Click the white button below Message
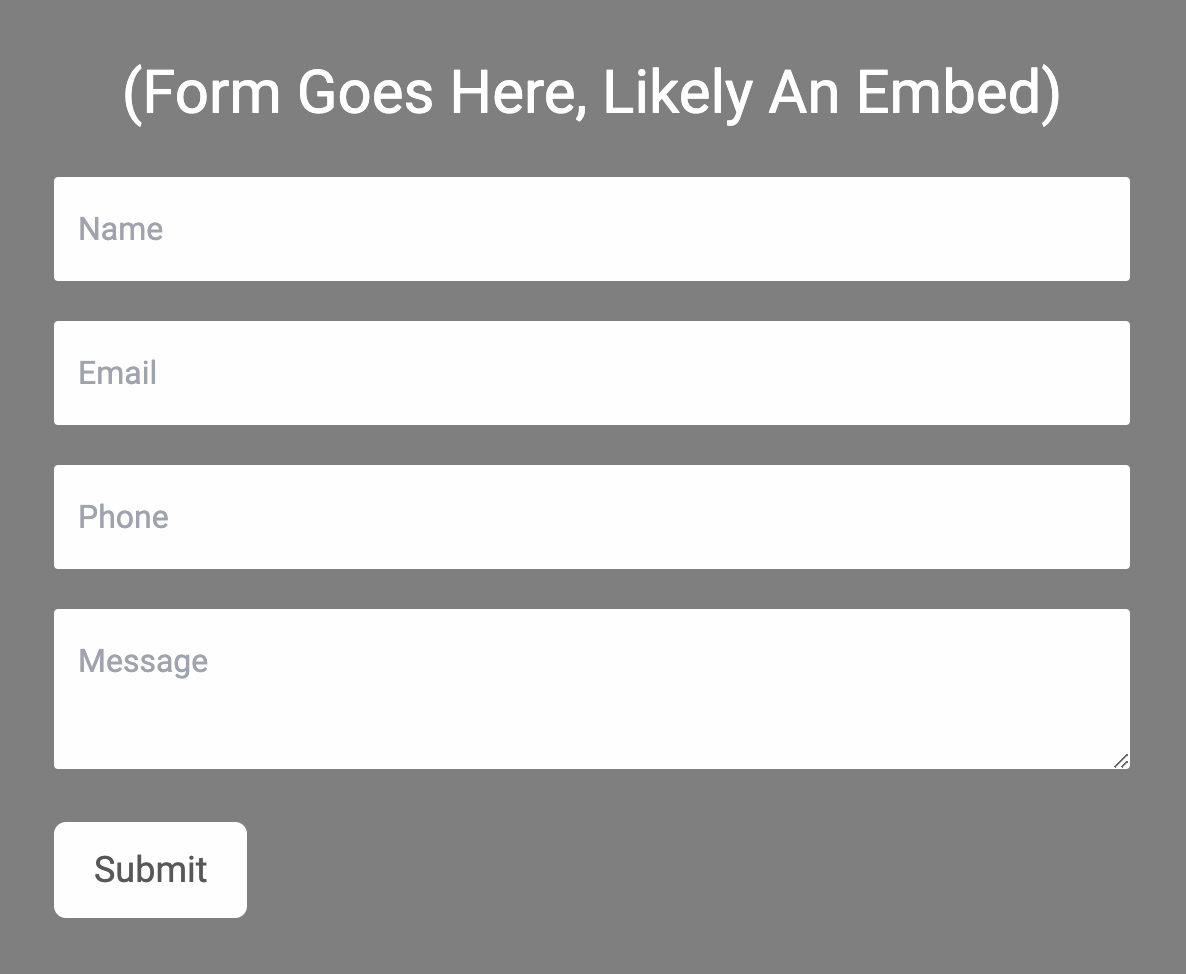This screenshot has height=974, width=1186. pos(150,869)
